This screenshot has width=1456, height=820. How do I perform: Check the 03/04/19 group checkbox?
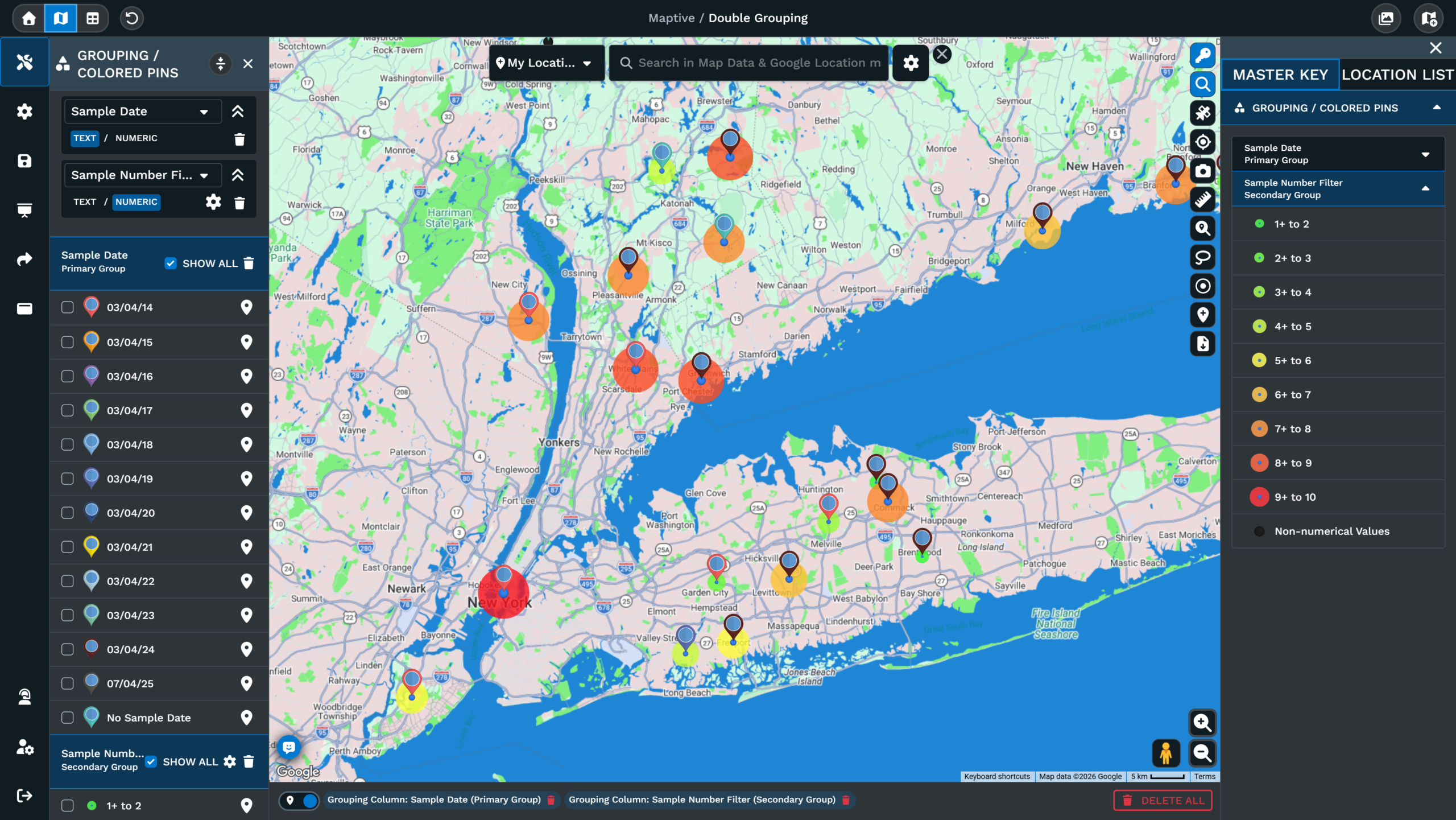pos(68,479)
